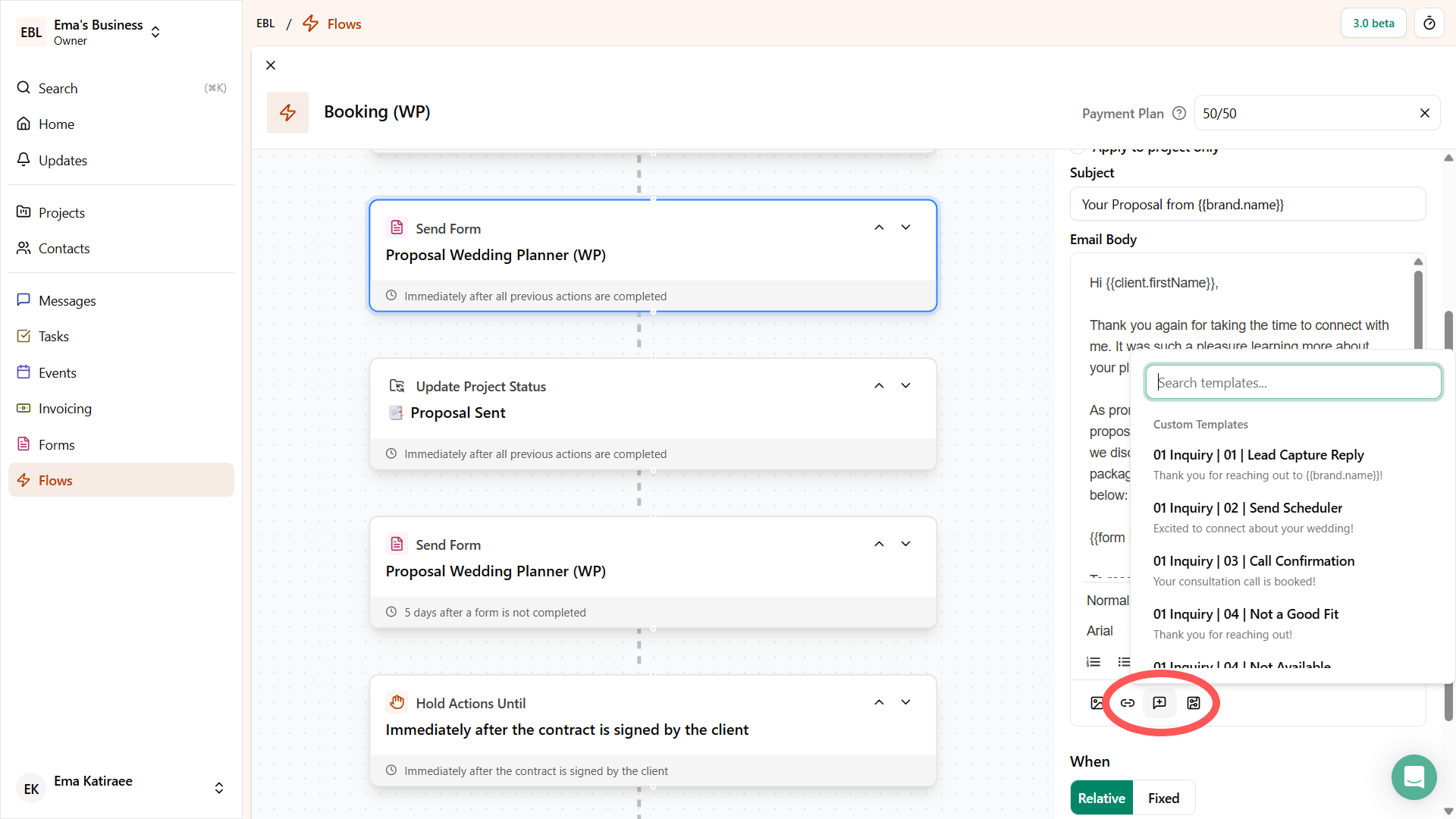Insert an image into the email body
Image resolution: width=1456 pixels, height=819 pixels.
pyautogui.click(x=1096, y=702)
